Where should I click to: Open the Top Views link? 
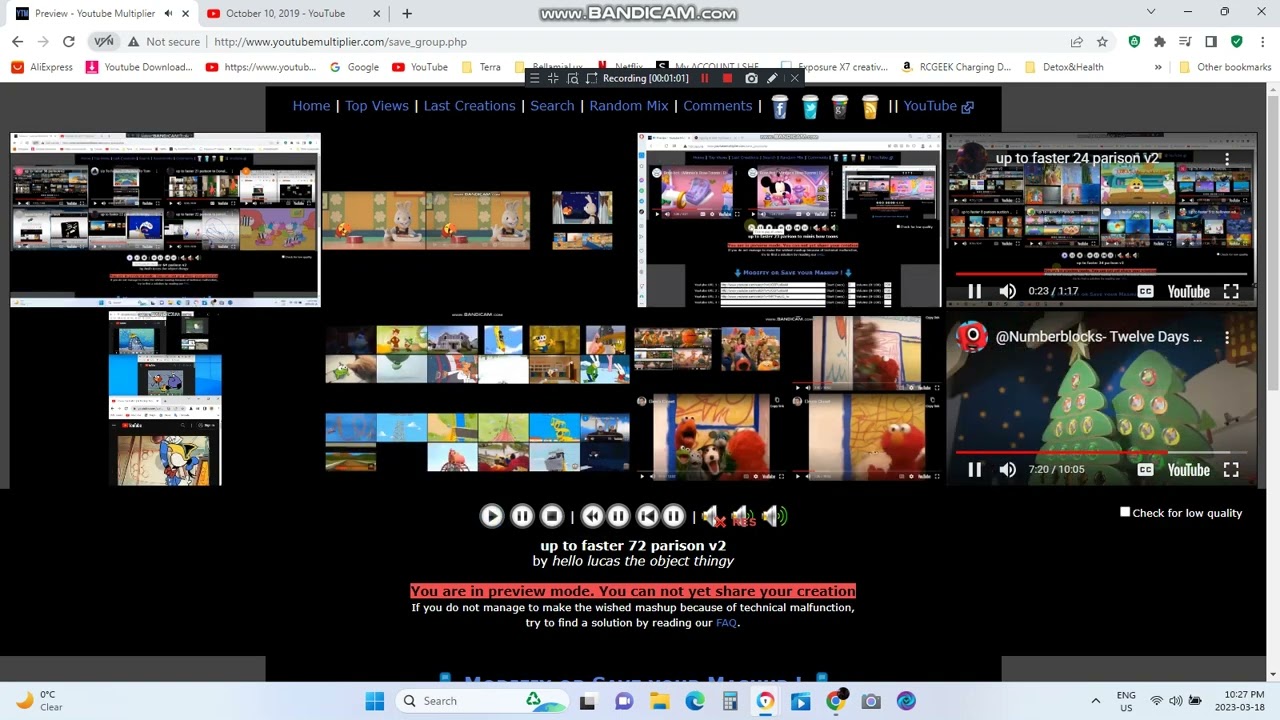point(377,106)
